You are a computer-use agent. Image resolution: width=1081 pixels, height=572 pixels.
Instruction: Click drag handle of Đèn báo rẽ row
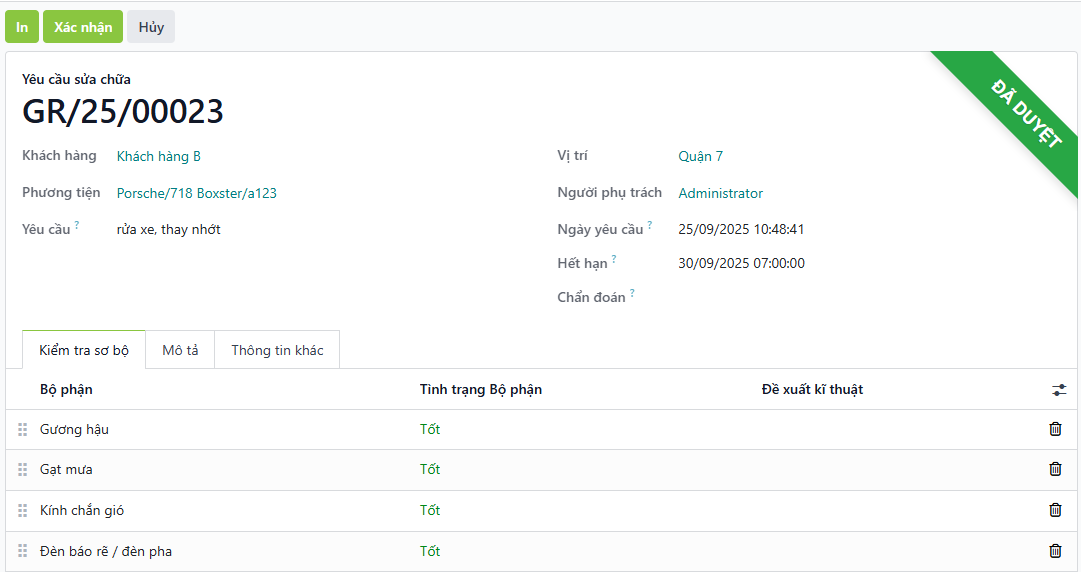pos(23,551)
